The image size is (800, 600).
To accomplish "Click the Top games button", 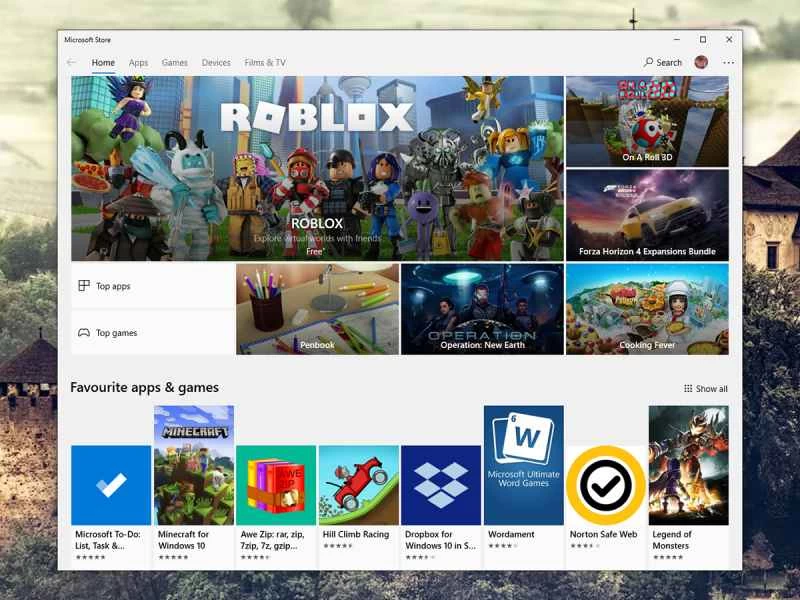I will pos(152,333).
